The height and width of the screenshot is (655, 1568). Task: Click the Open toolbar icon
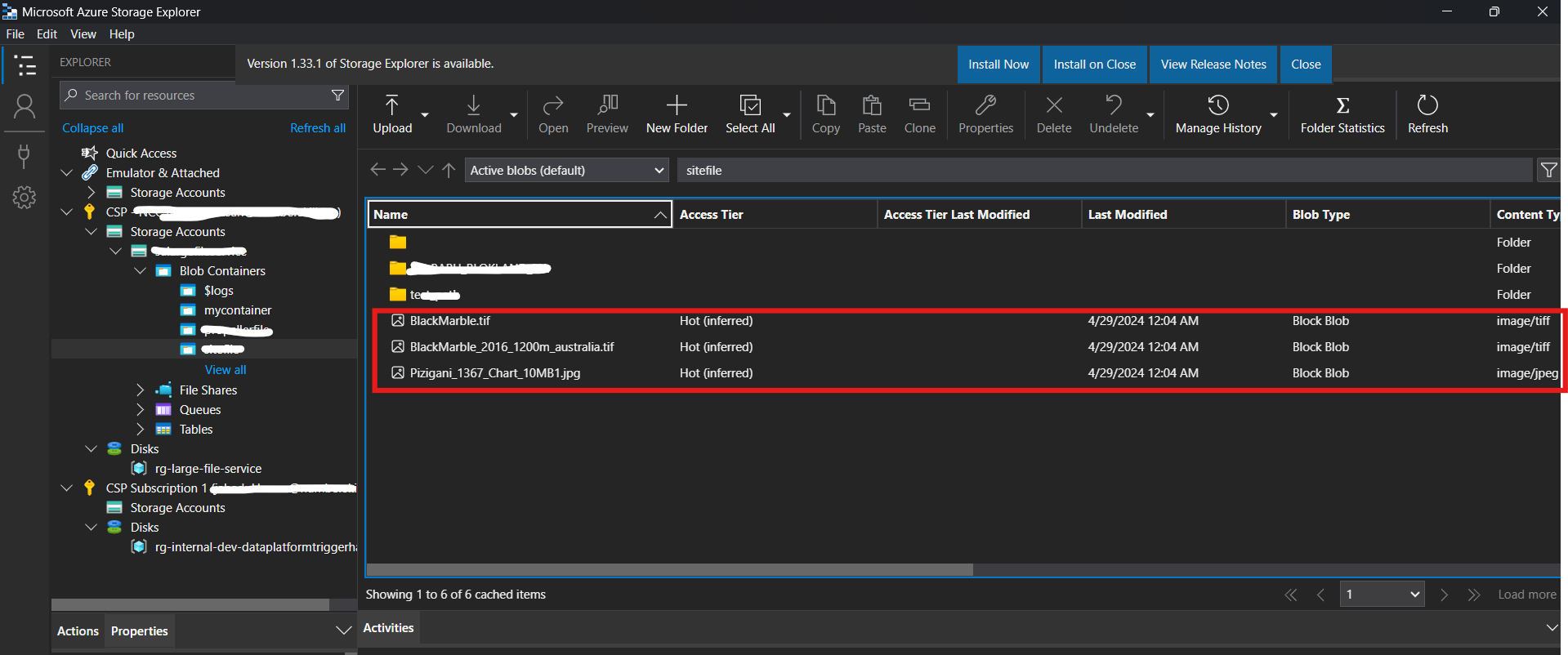point(553,114)
